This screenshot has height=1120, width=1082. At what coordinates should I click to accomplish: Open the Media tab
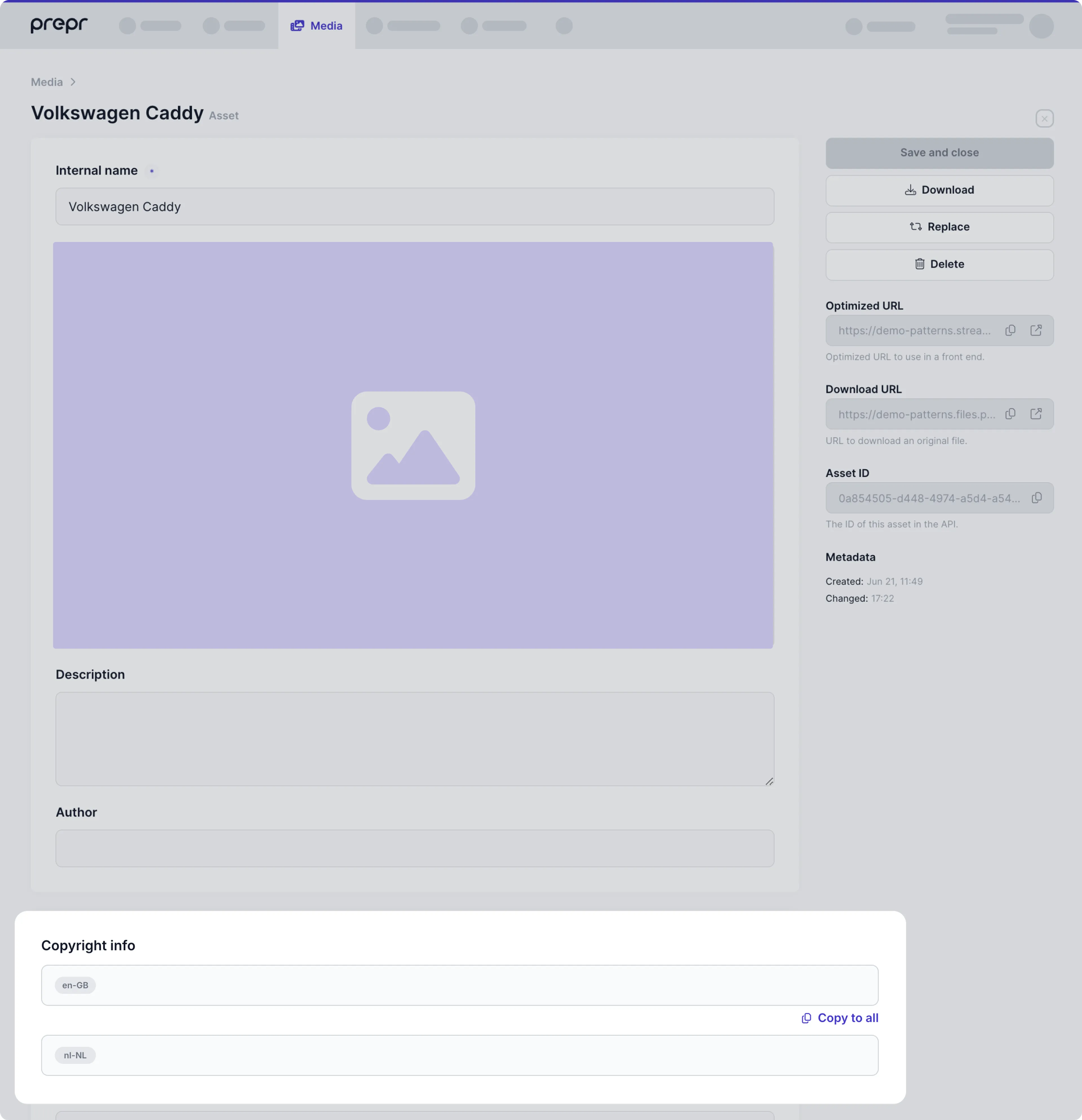316,26
